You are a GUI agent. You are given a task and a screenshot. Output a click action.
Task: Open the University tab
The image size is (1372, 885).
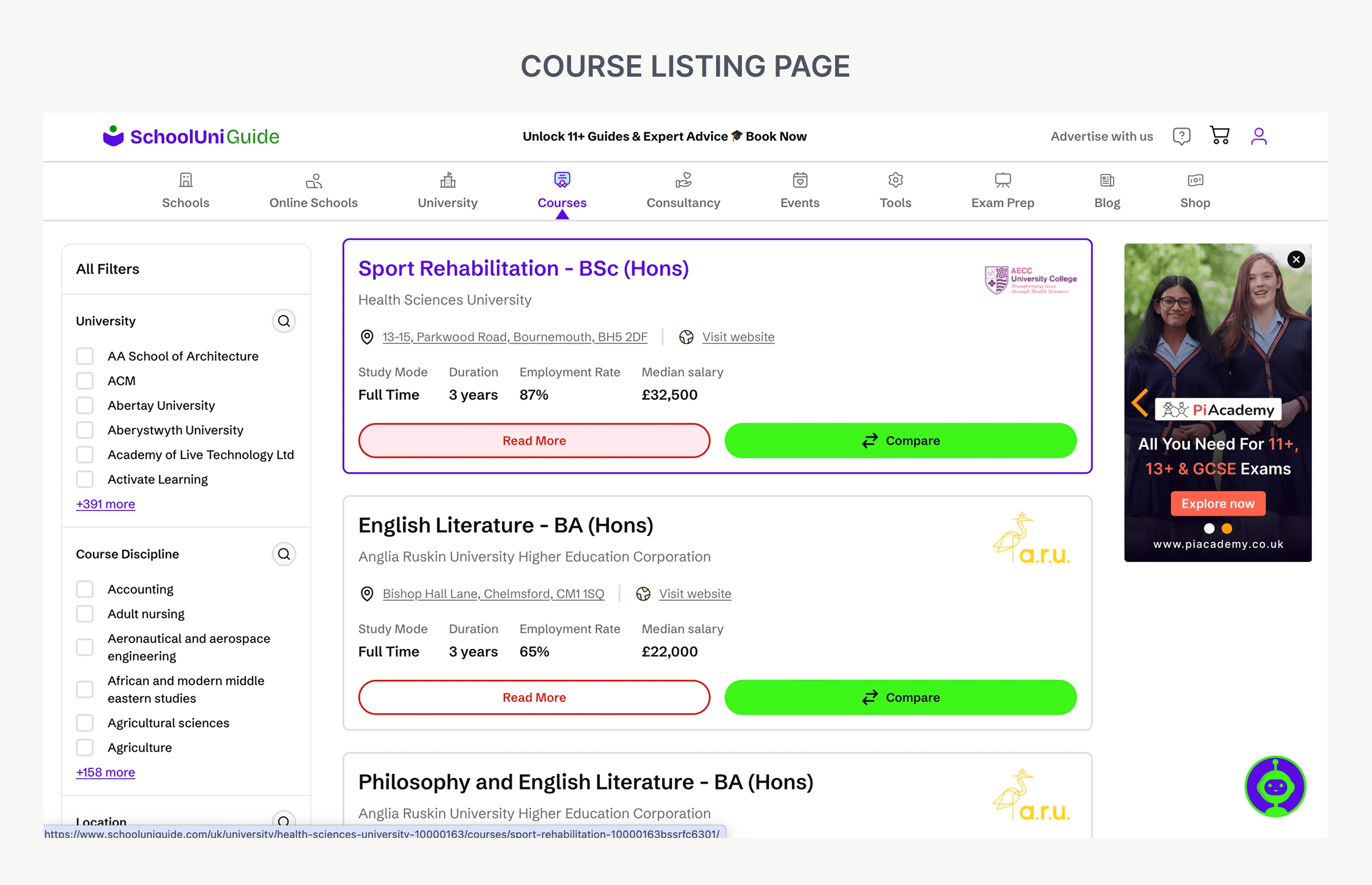tap(448, 191)
